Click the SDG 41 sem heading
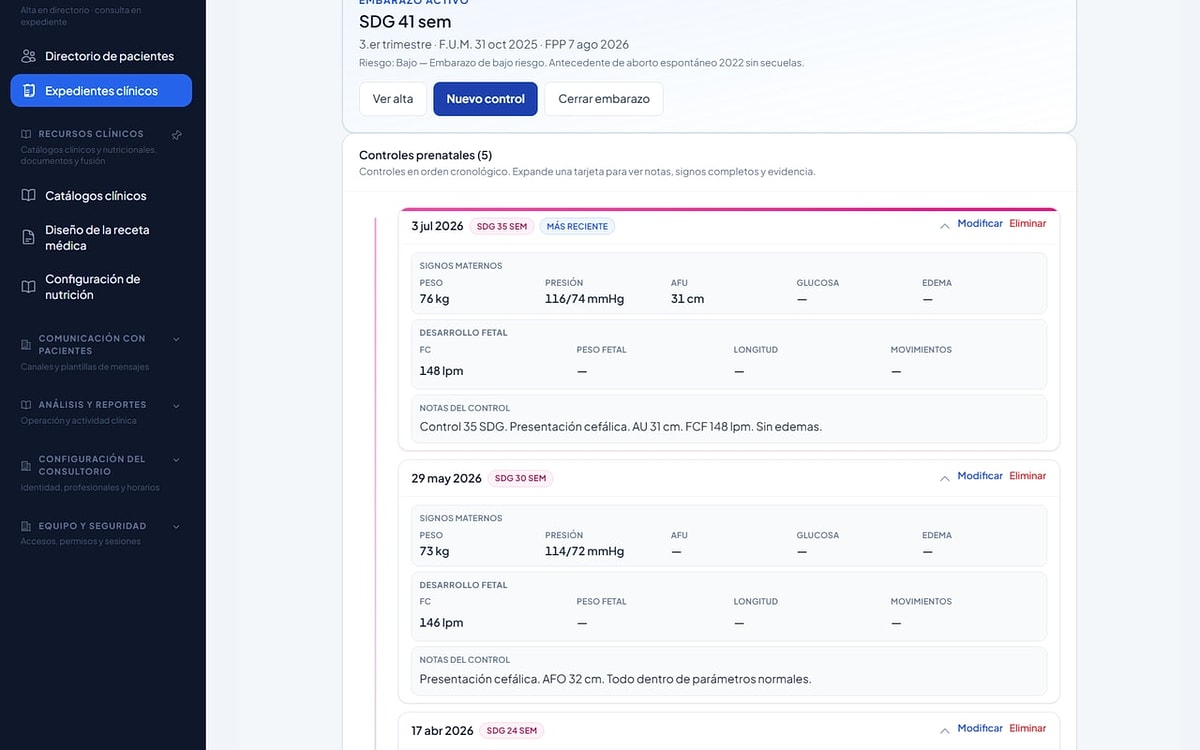This screenshot has width=1200, height=750. click(405, 21)
